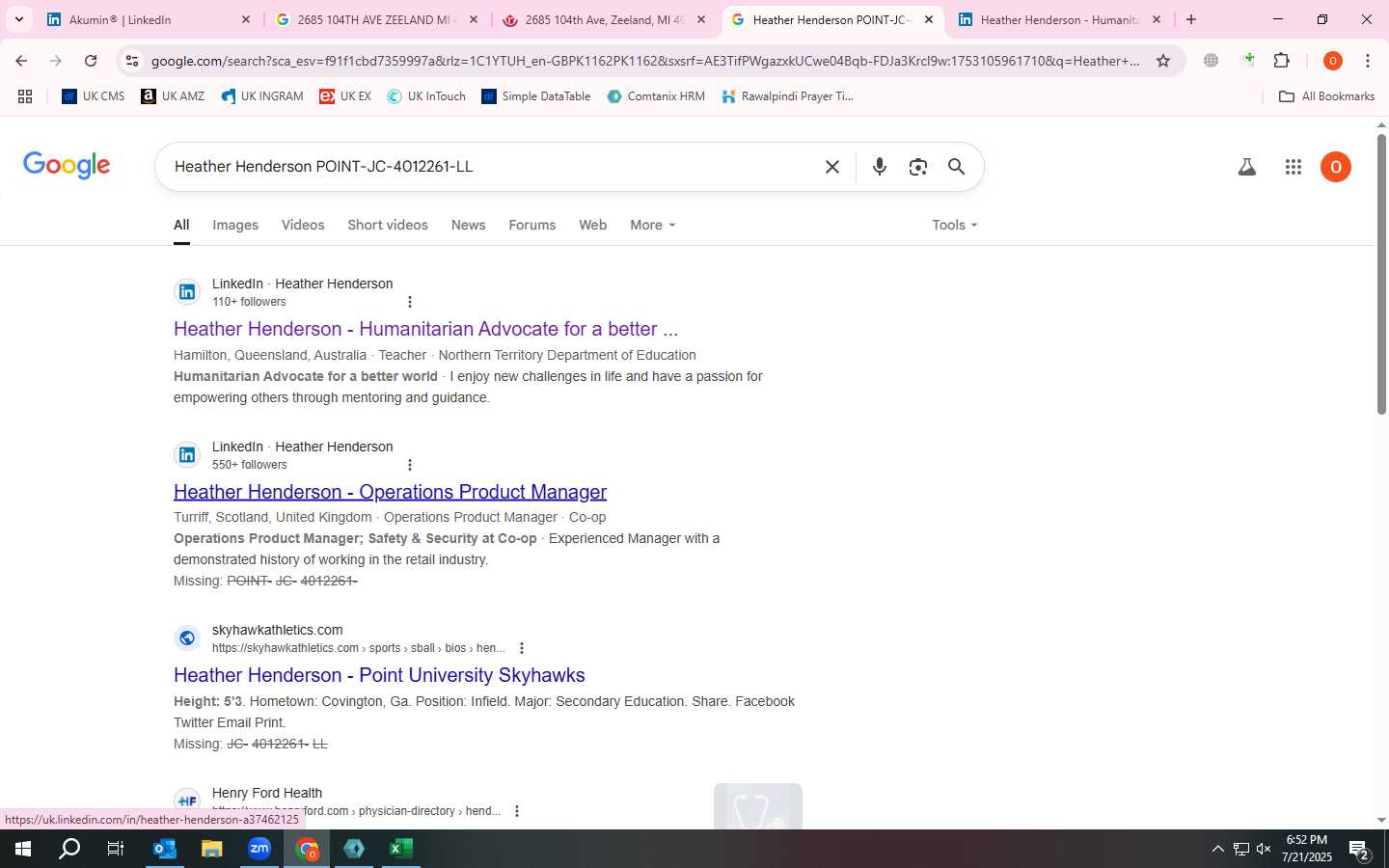This screenshot has width=1389, height=868.
Task: Open Excel from the taskbar
Action: pos(401,849)
